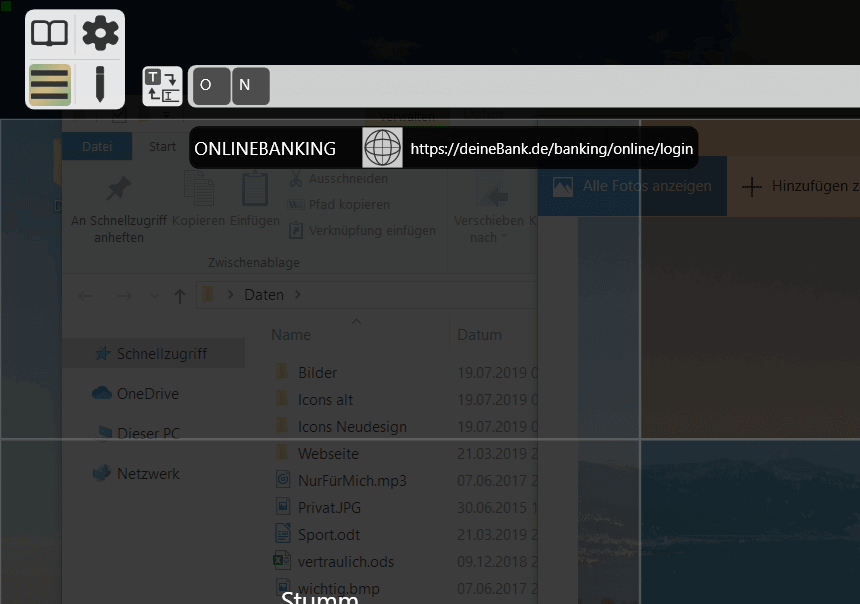This screenshot has width=860, height=604.
Task: Click the image file icon of Privat.JPG
Action: pos(282,506)
